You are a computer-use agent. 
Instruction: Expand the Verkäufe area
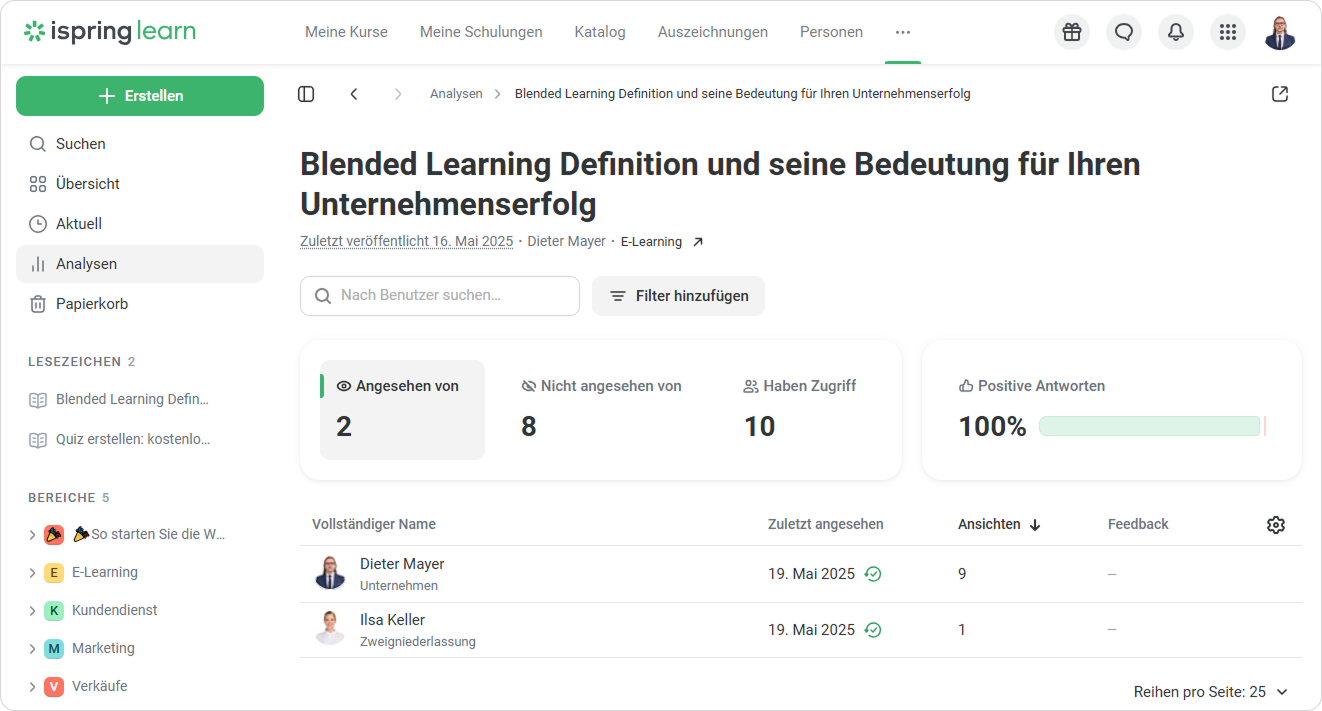point(32,687)
